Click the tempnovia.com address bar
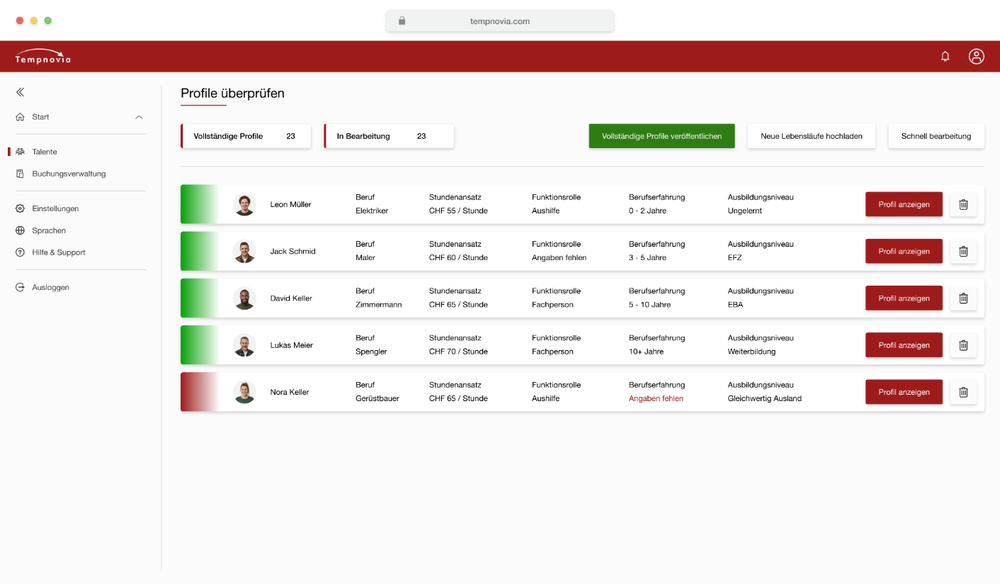Image resolution: width=1000 pixels, height=584 pixels. tap(500, 21)
